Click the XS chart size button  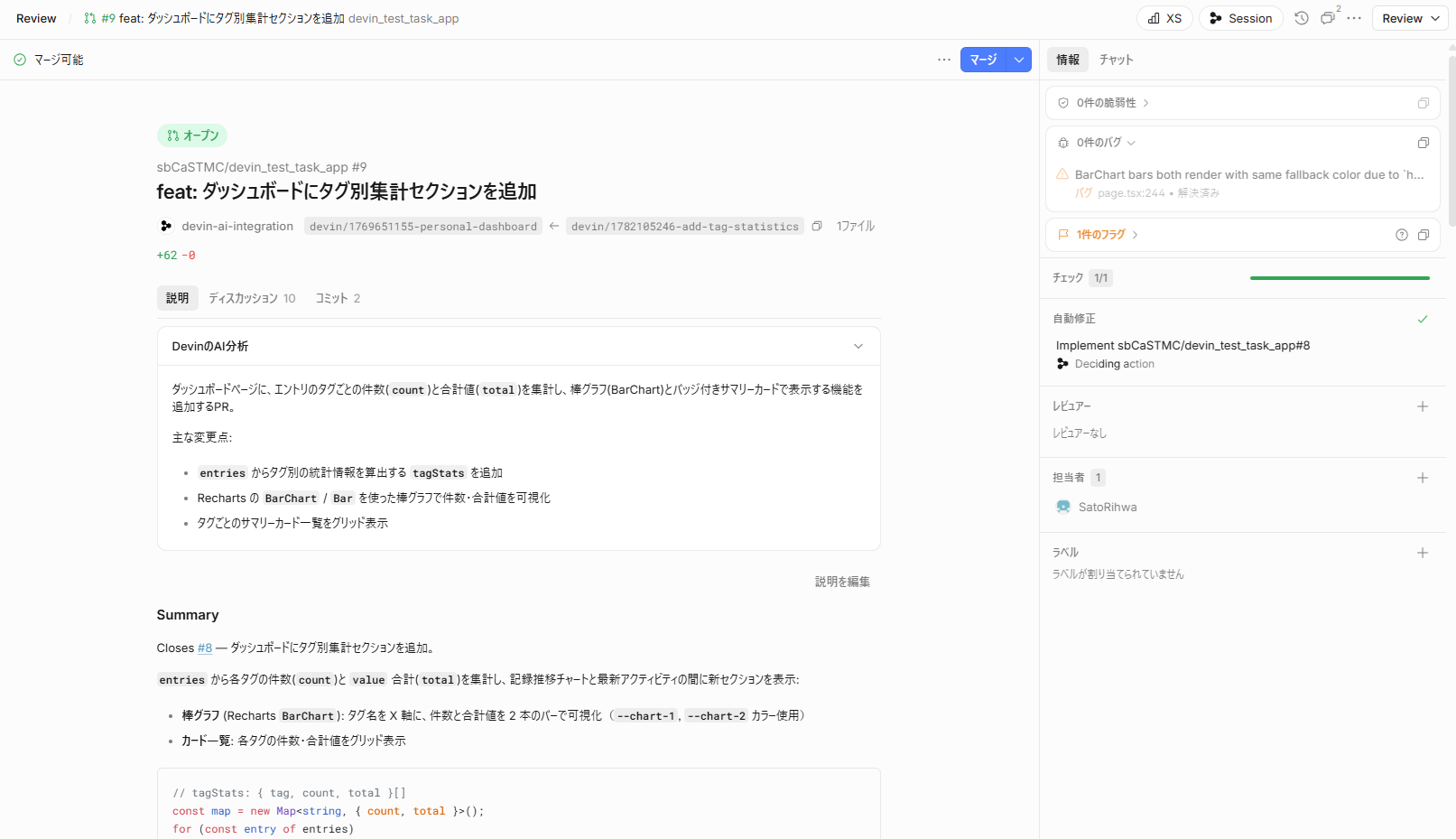[x=1164, y=18]
